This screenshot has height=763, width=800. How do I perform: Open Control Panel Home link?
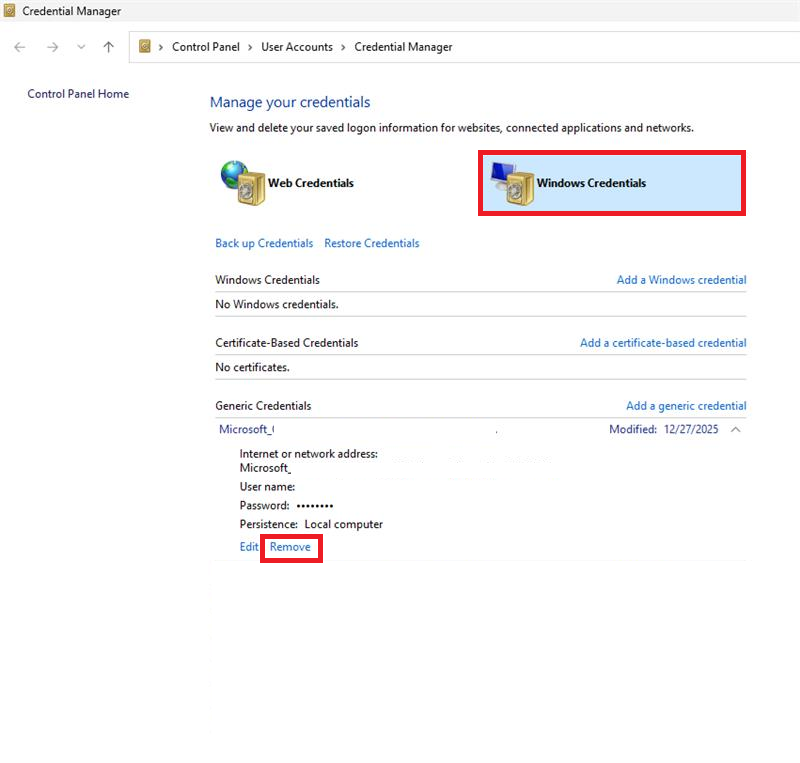pos(78,94)
